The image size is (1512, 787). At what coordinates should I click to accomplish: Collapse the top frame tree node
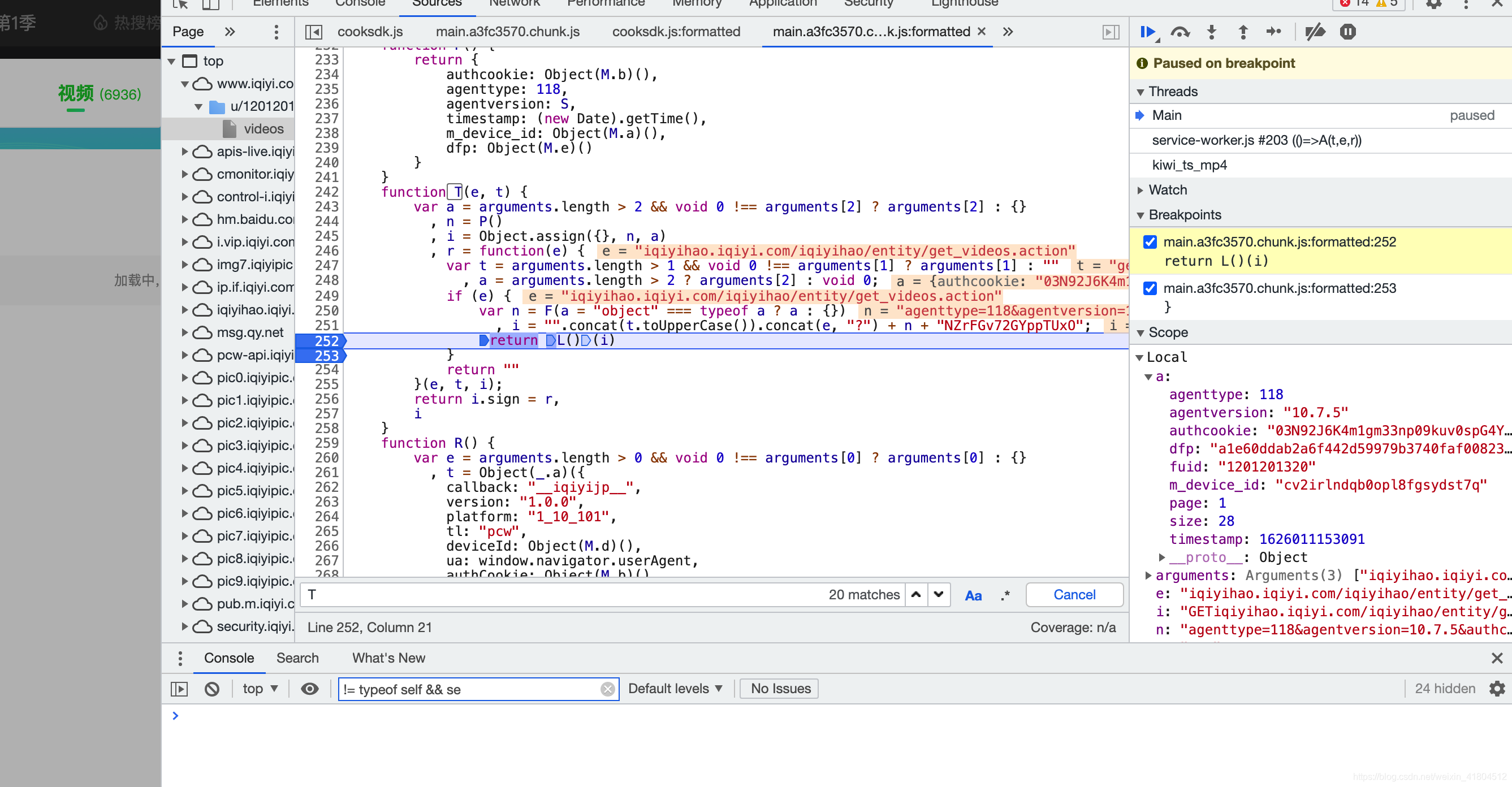[171, 61]
